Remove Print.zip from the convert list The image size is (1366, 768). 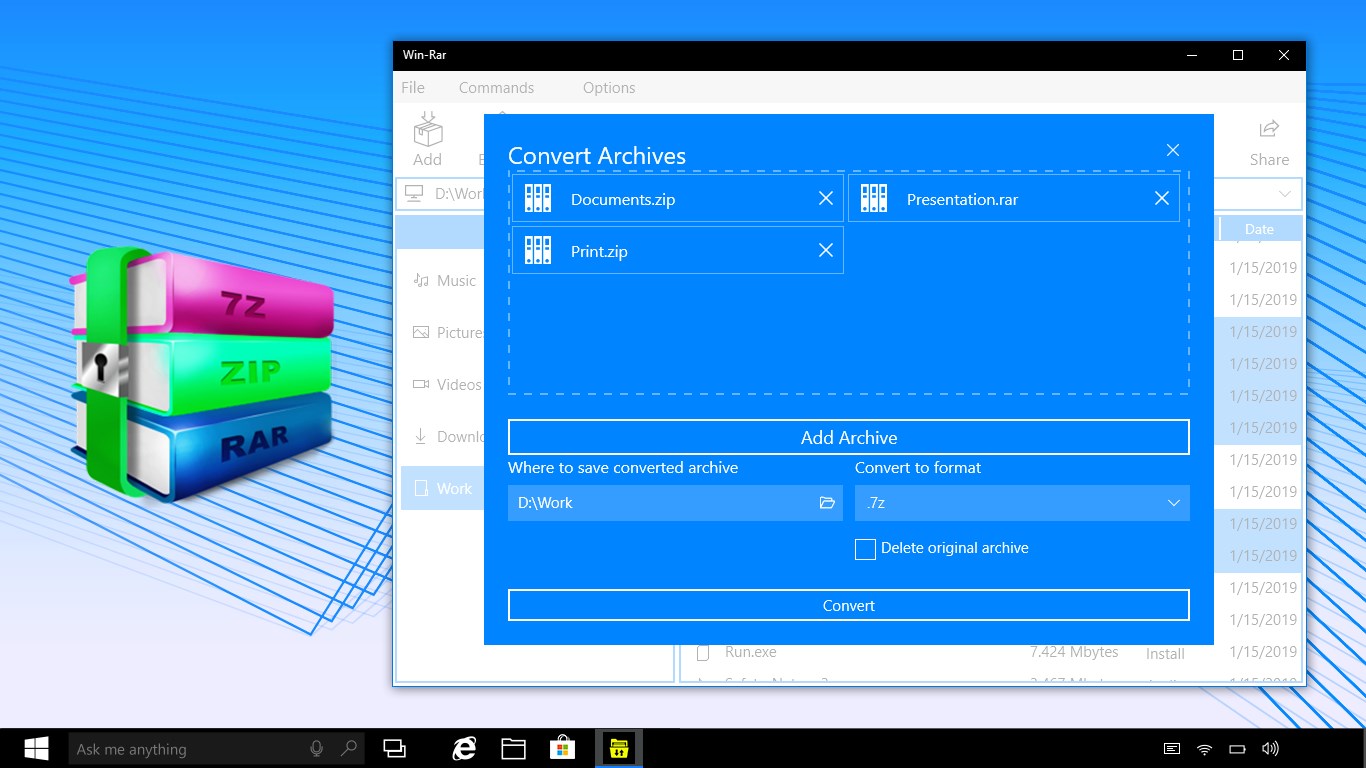pyautogui.click(x=826, y=251)
